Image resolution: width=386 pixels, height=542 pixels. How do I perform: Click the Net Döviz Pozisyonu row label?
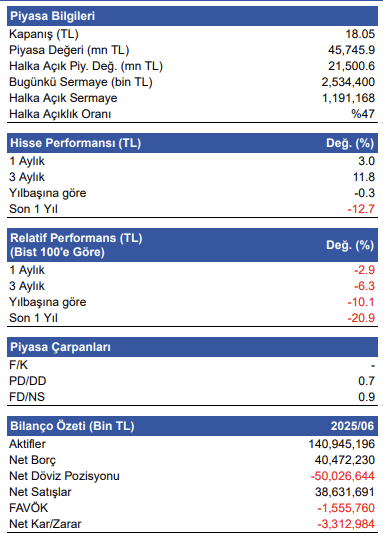[x=64, y=476]
